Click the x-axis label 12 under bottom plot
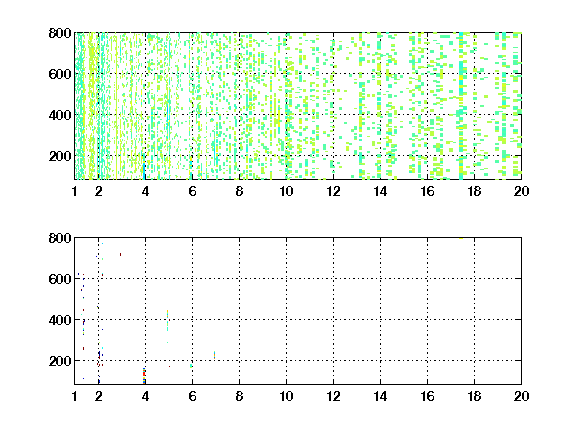This screenshot has width=576, height=432. click(333, 396)
